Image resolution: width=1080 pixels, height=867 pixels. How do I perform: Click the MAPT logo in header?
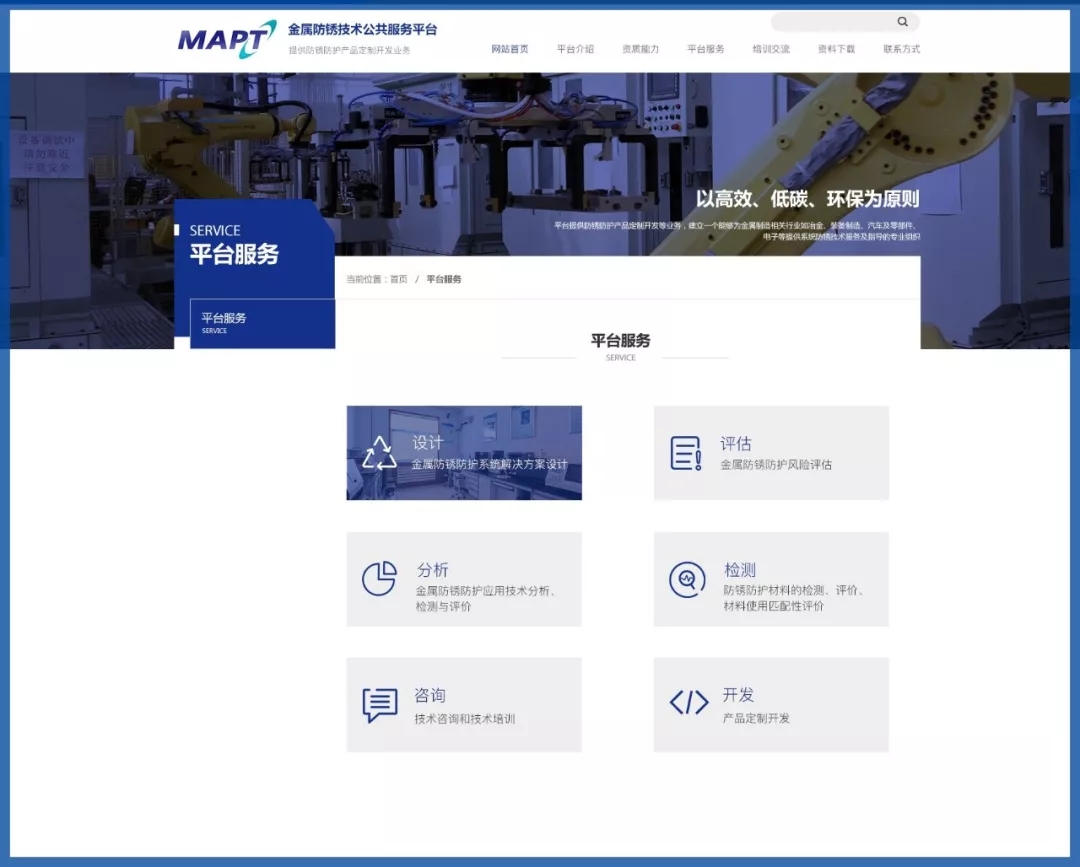[x=227, y=39]
